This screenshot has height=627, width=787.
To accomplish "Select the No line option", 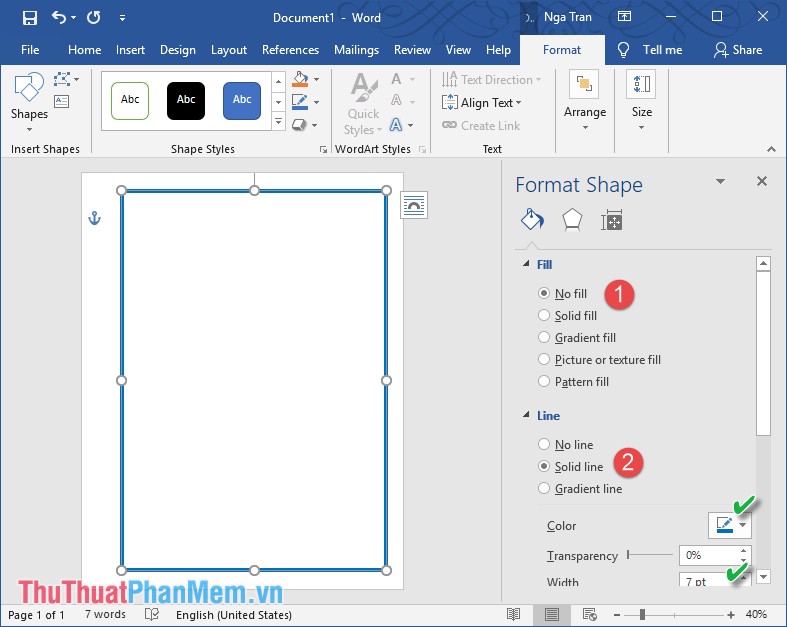I will (566, 445).
